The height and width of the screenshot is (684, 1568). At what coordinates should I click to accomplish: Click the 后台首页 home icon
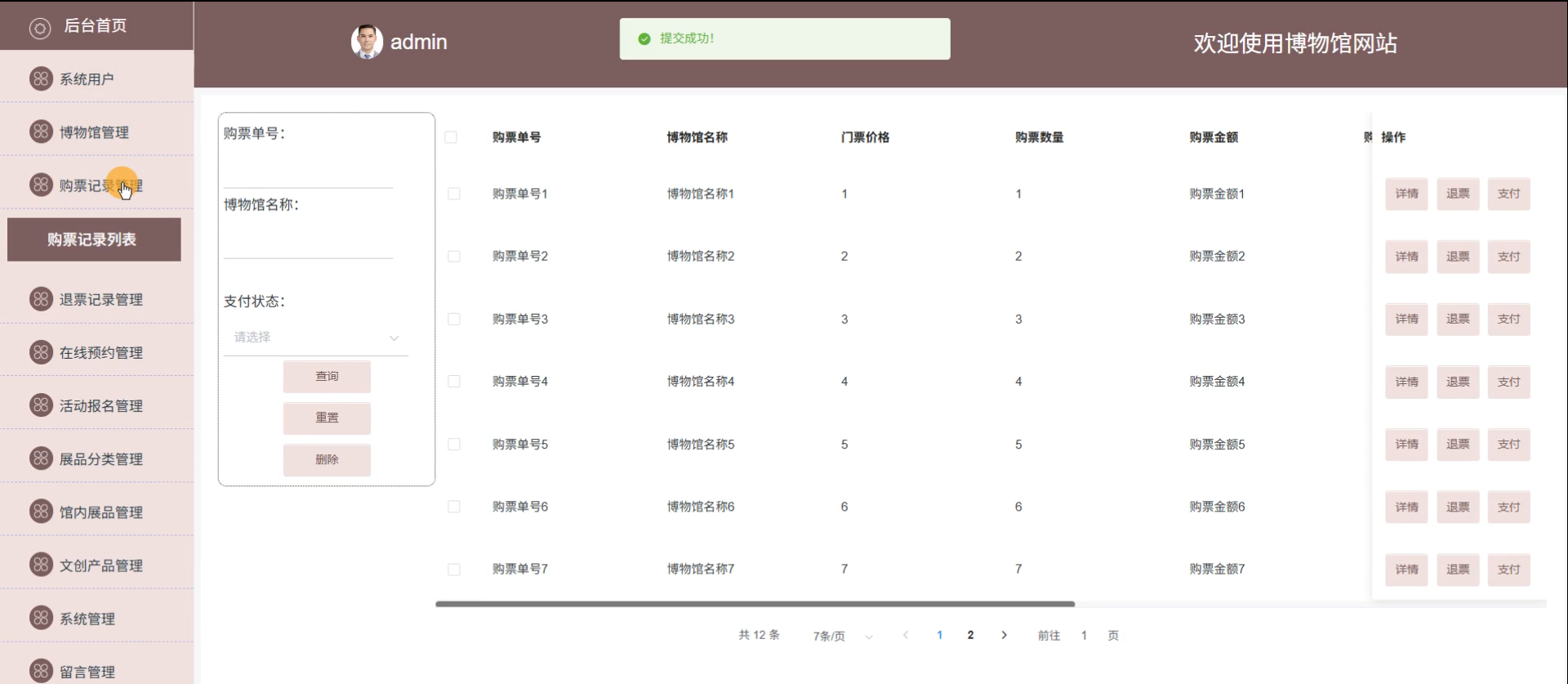40,29
